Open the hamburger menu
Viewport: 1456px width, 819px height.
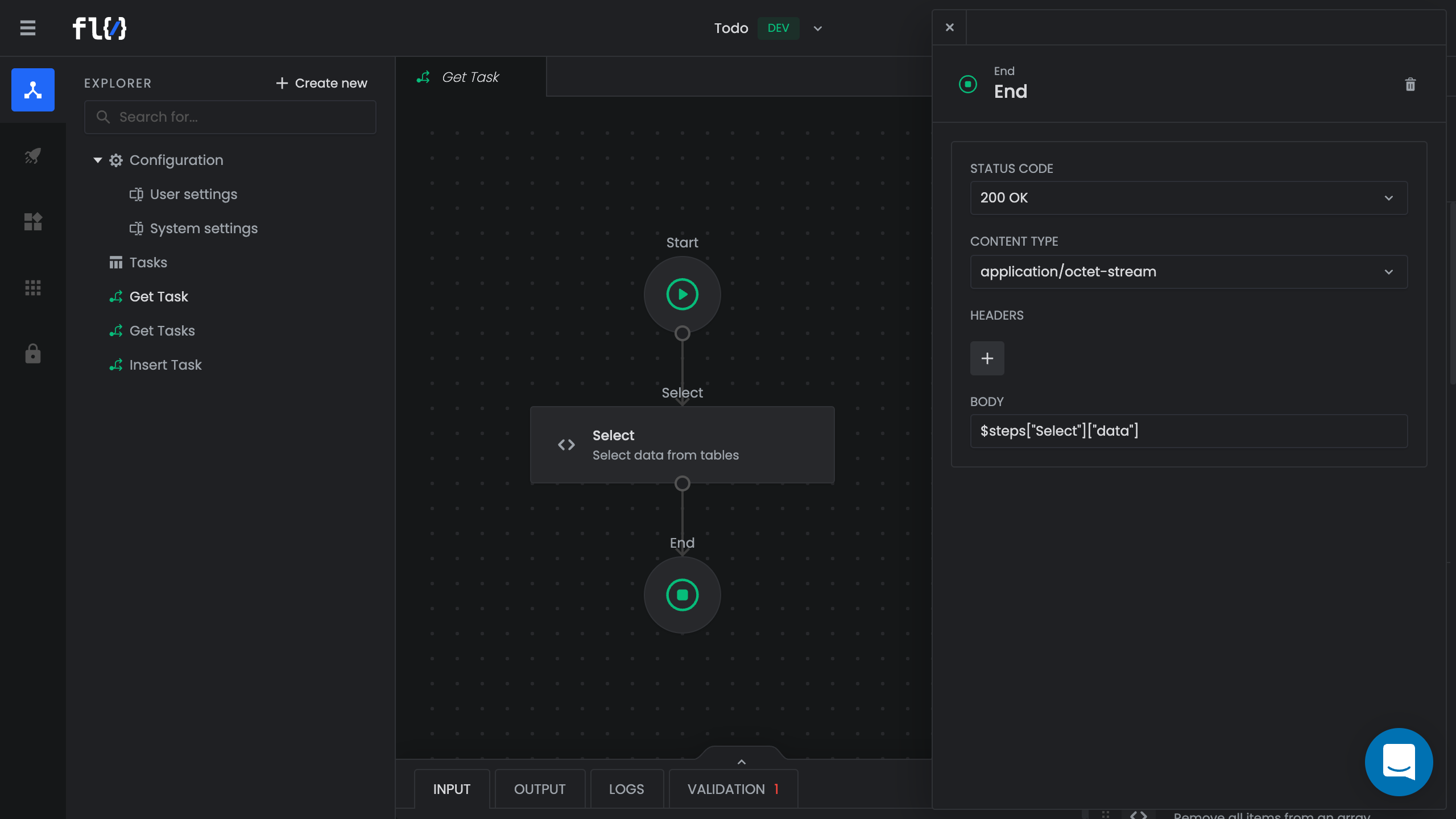click(x=27, y=28)
